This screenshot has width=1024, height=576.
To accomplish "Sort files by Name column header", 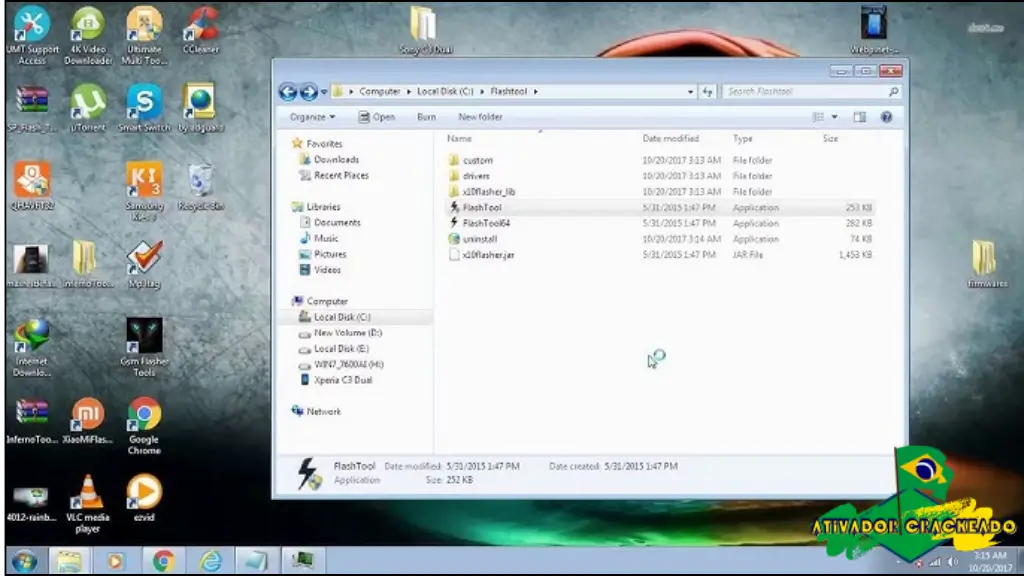I will pyautogui.click(x=459, y=138).
